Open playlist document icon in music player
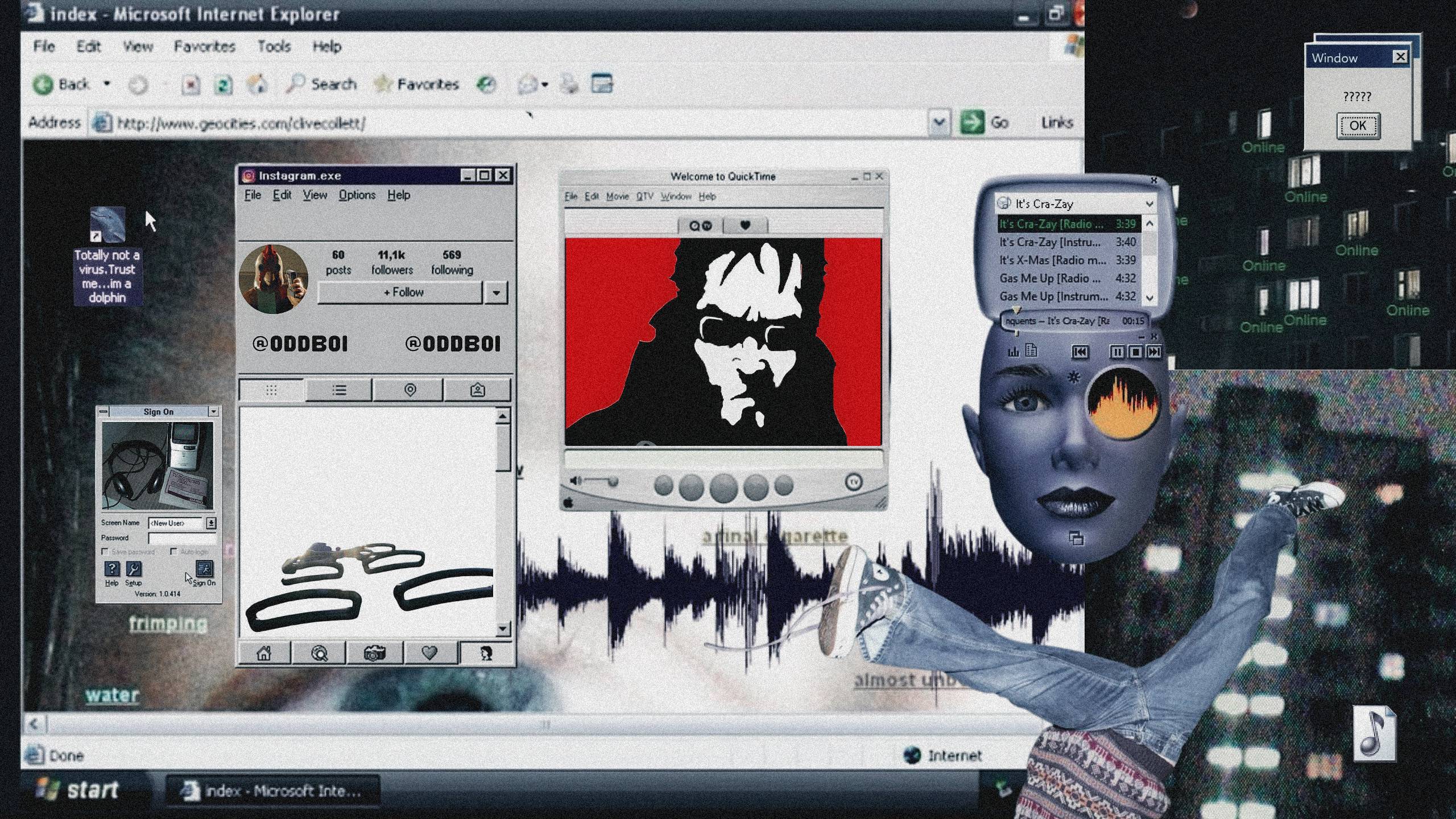Viewport: 1456px width, 819px height. click(1031, 351)
